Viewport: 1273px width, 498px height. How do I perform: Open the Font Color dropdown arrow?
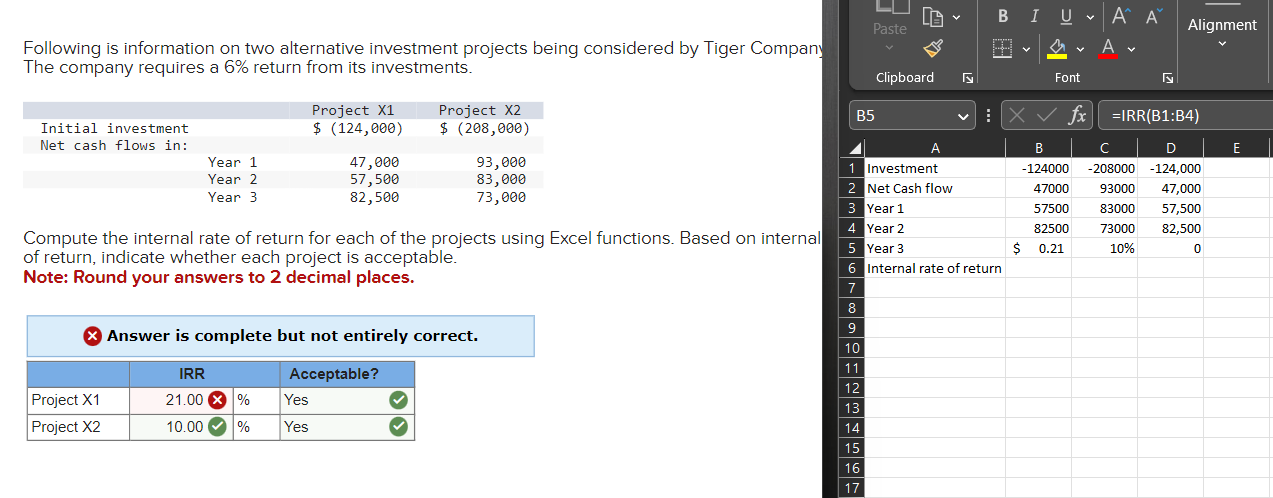click(1130, 48)
